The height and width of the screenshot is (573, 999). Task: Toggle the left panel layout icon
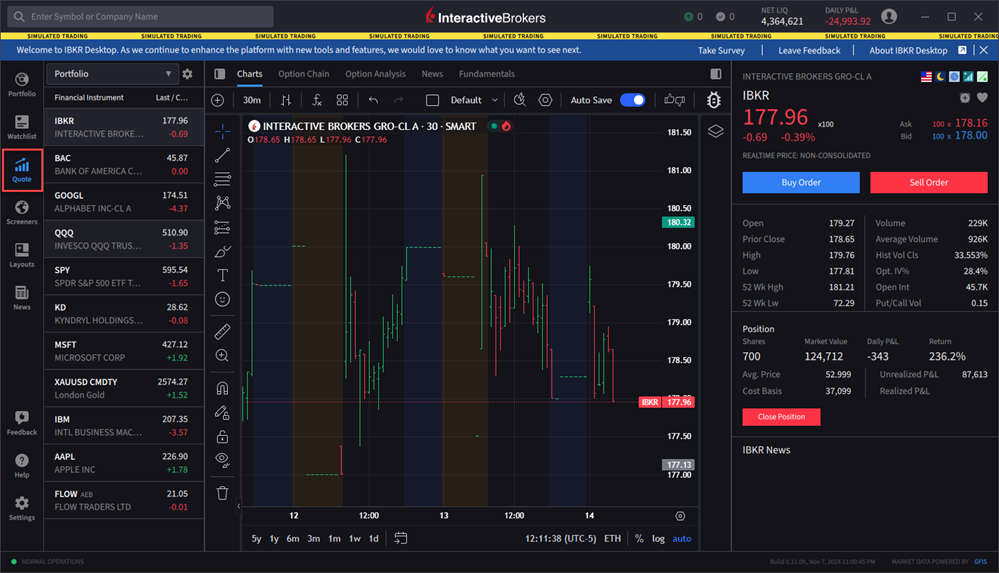[x=220, y=74]
